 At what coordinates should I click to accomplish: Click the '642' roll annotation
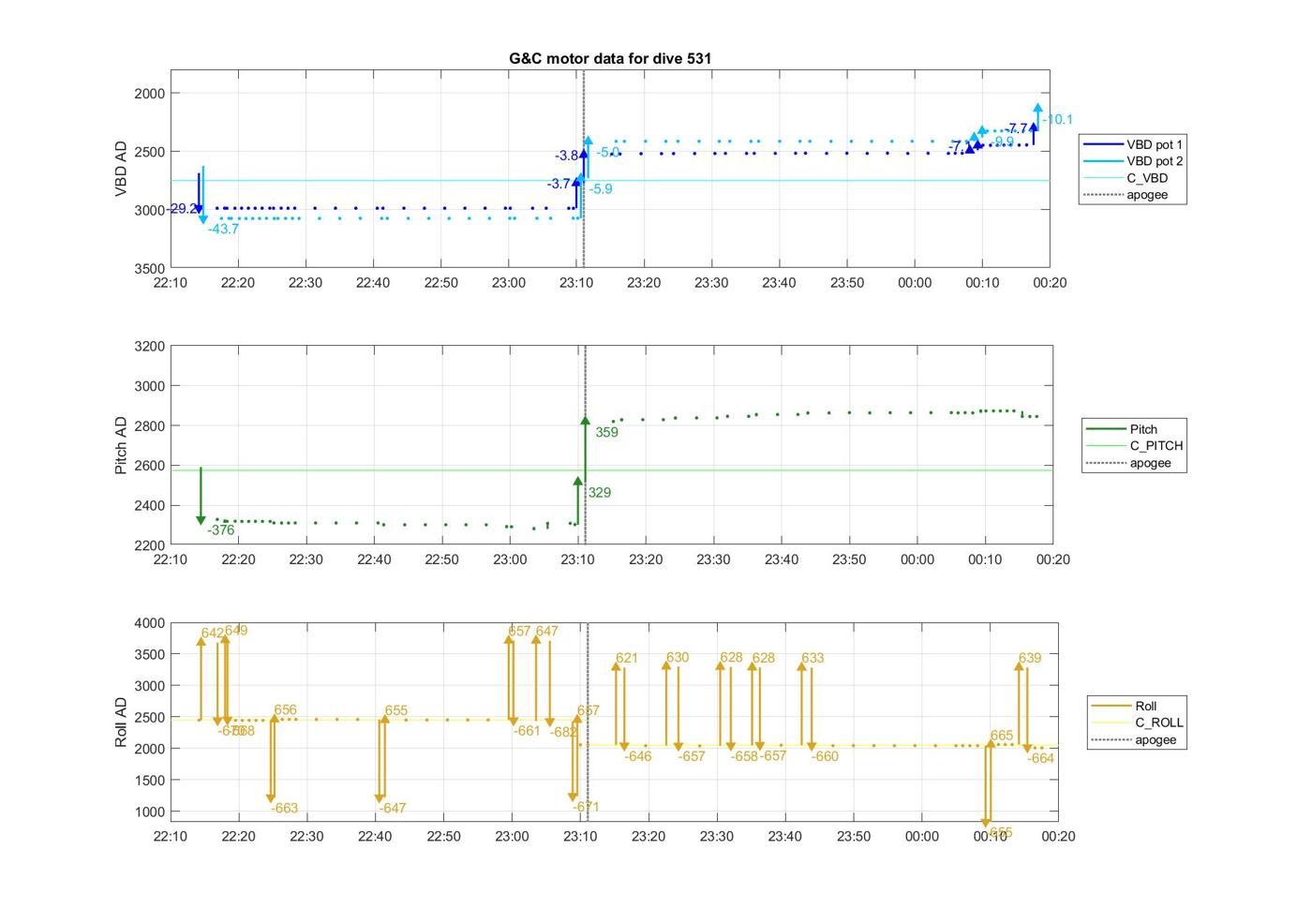coord(212,633)
